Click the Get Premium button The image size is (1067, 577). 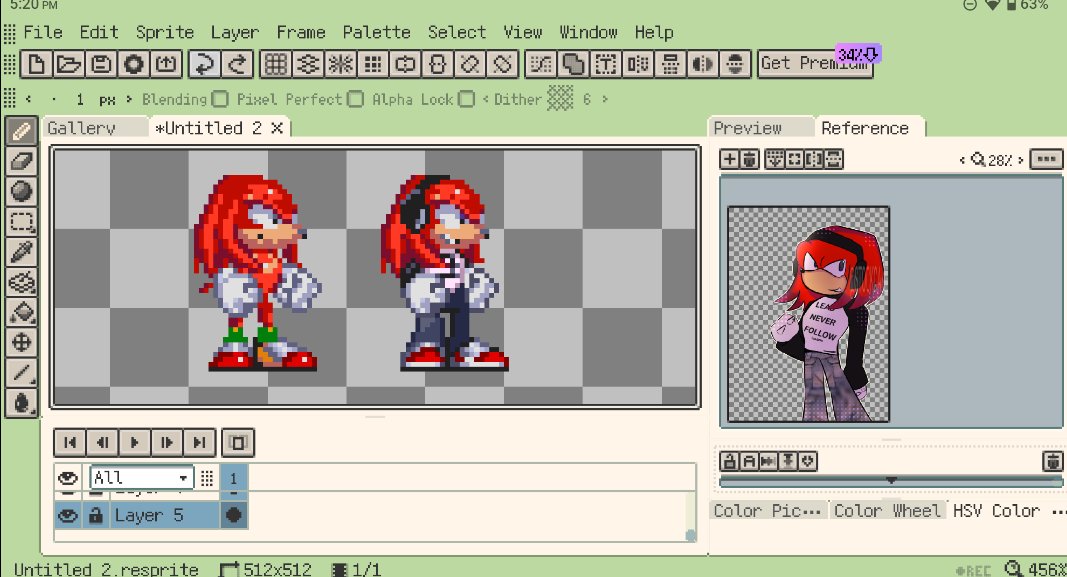point(815,64)
